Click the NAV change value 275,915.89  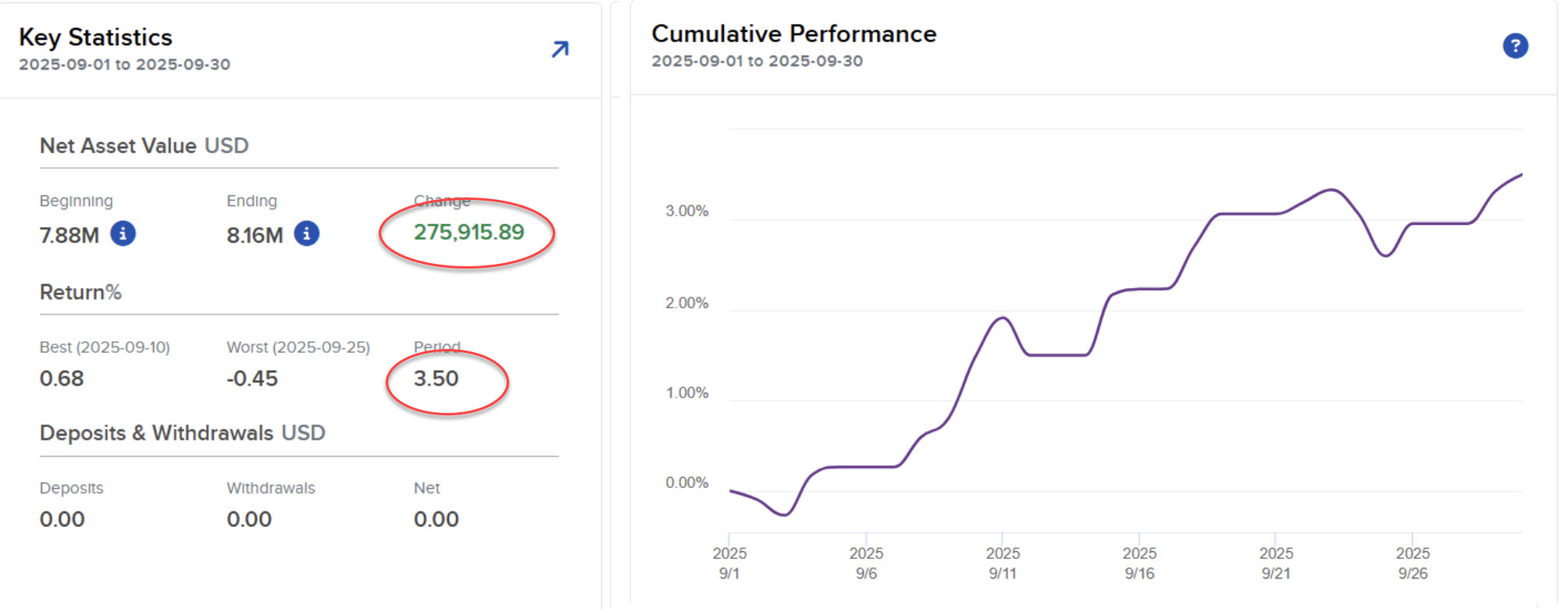tap(469, 232)
